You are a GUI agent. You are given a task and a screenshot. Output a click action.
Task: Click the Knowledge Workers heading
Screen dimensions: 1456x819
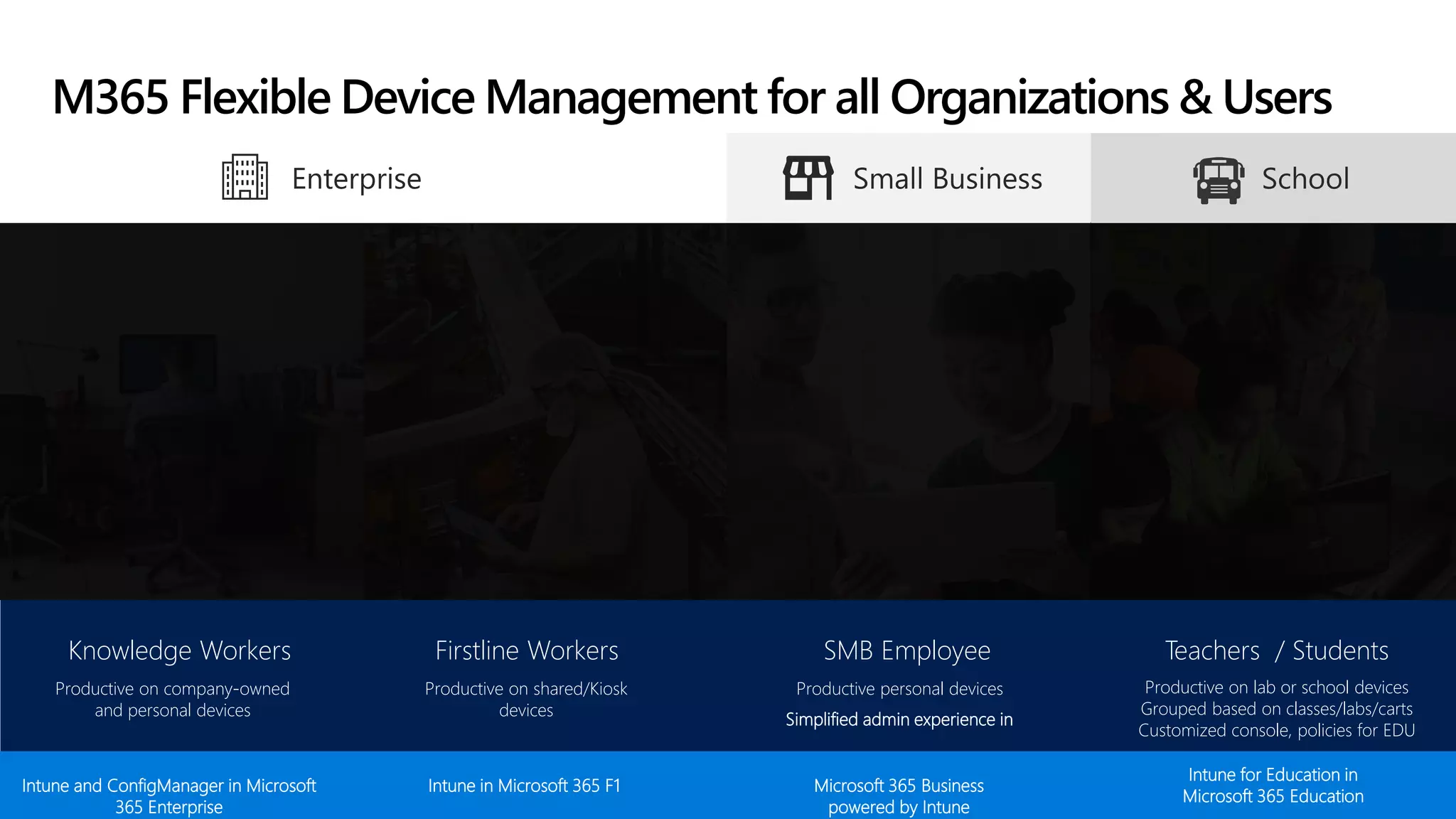tap(180, 651)
